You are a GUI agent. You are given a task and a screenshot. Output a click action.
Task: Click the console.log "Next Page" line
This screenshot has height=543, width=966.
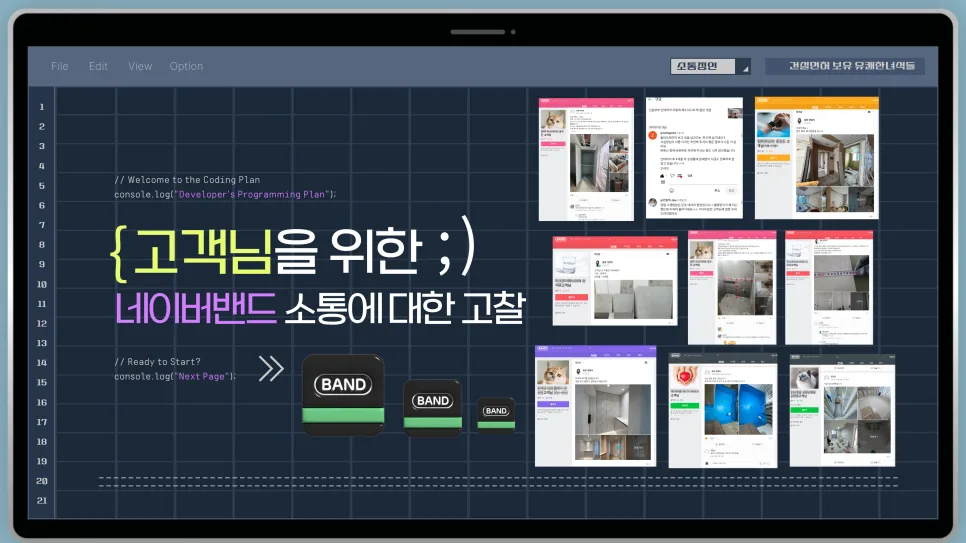[174, 377]
